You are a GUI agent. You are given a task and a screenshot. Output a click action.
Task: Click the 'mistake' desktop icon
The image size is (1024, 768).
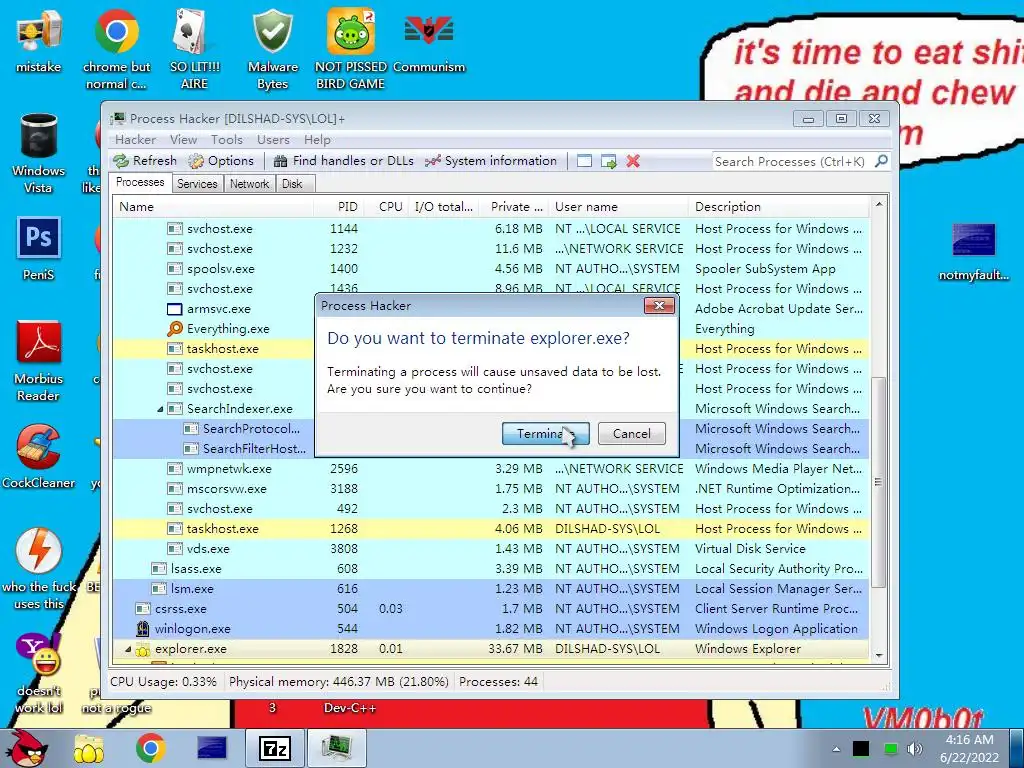(x=39, y=40)
